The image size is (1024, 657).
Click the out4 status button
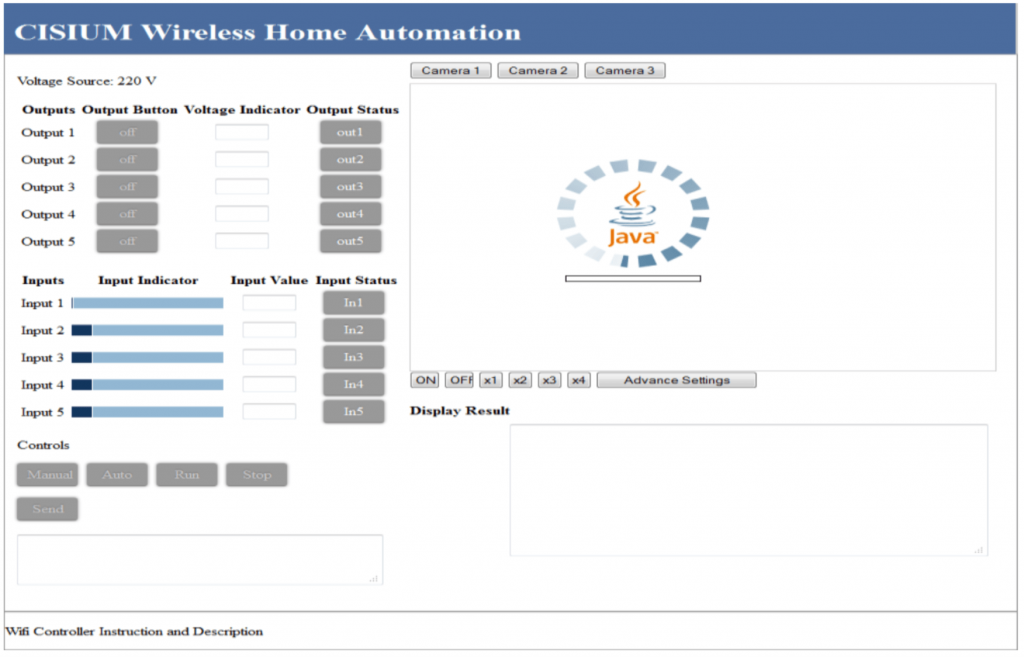pos(351,214)
